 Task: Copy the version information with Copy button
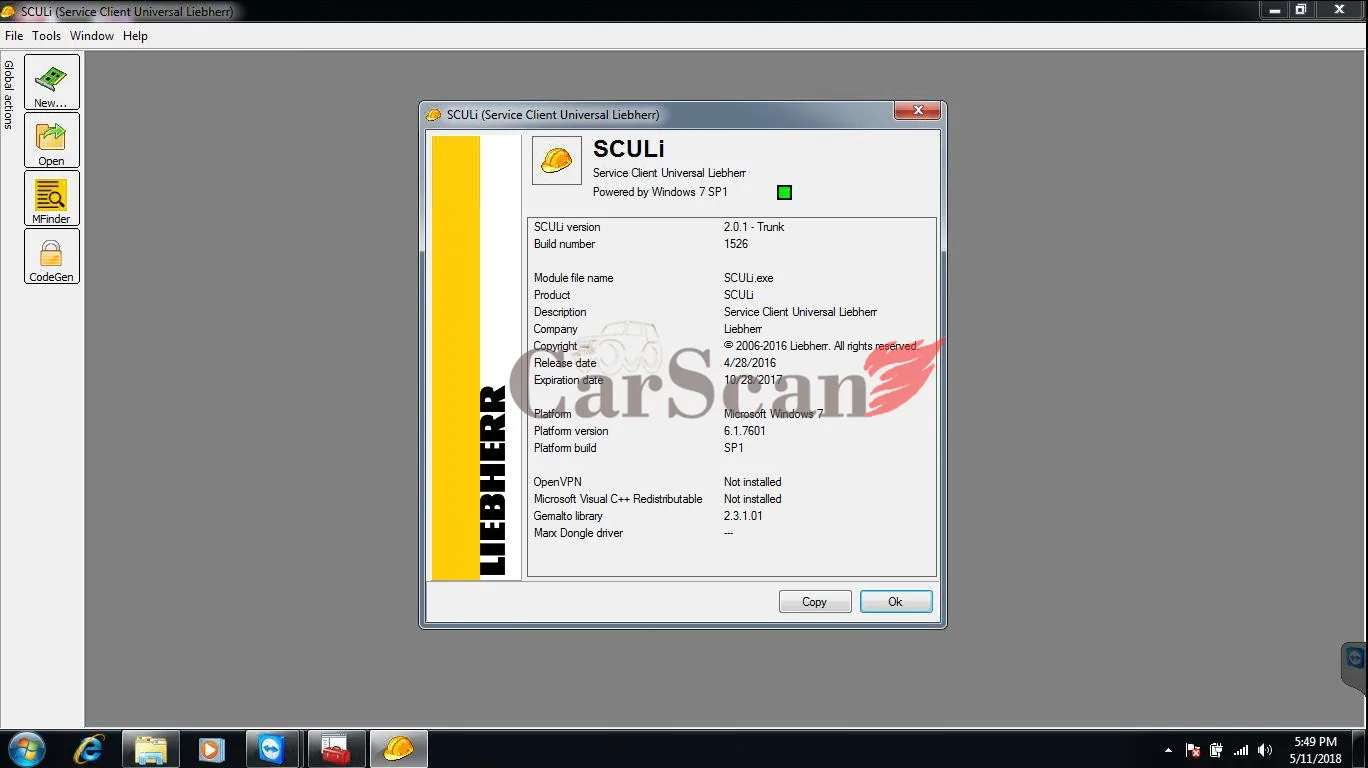coord(815,602)
